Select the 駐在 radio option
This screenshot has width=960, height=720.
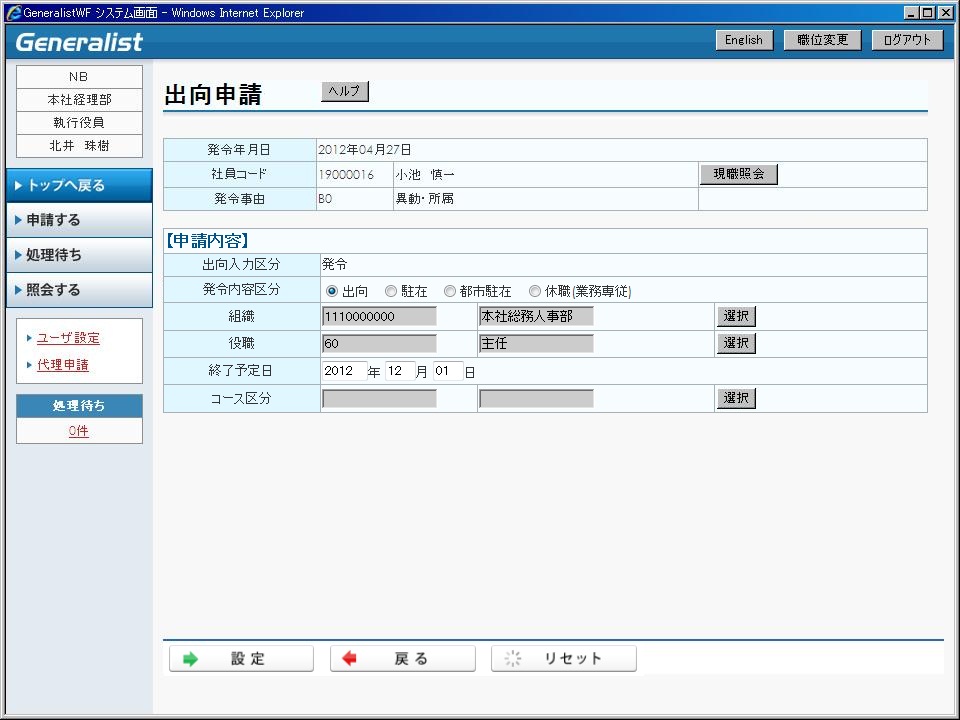(x=391, y=292)
